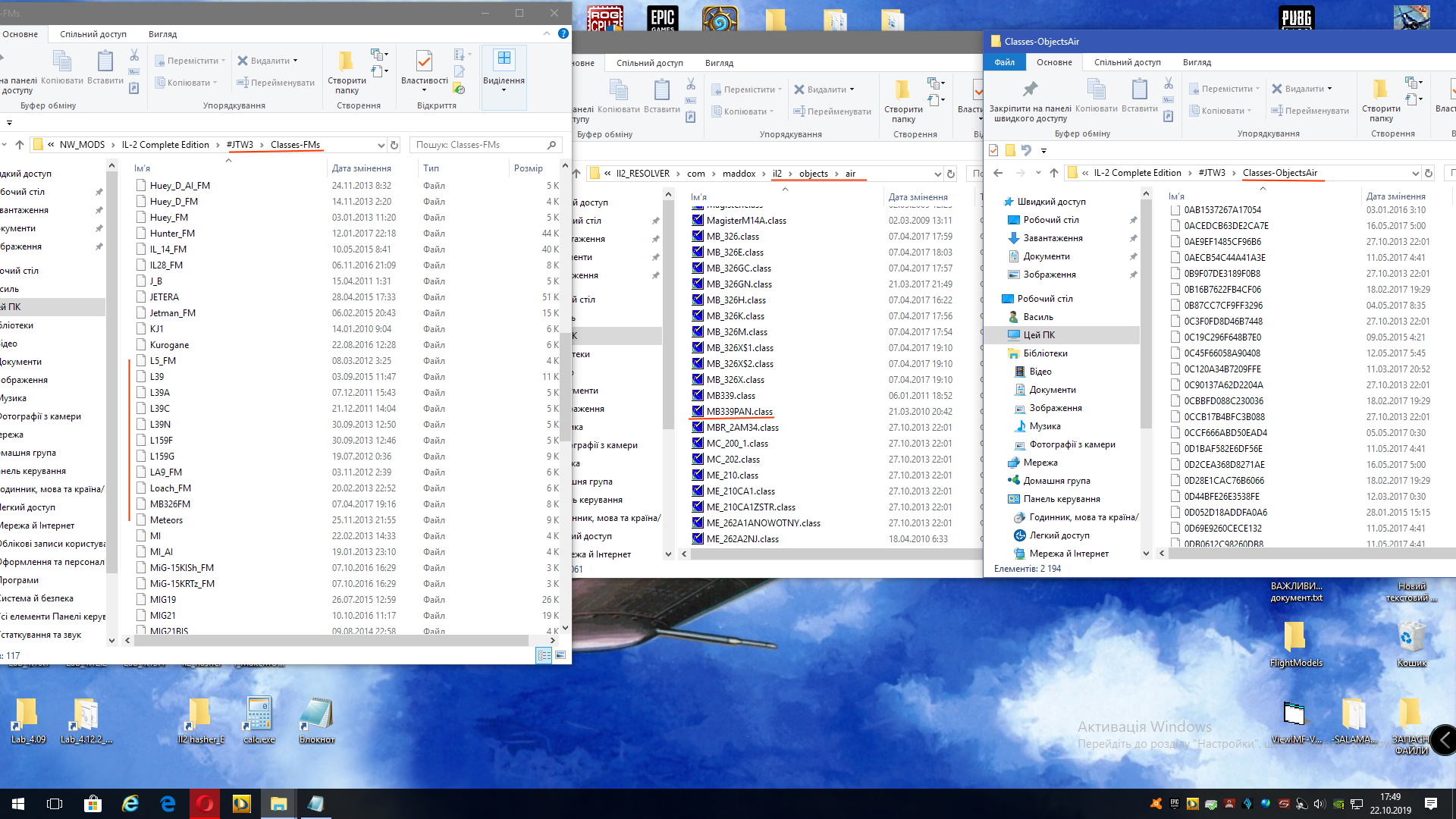The height and width of the screenshot is (819, 1456).
Task: Open the Customize Quick Access Toolbar arrow in Classes-ObjectsAir
Action: (x=1043, y=151)
